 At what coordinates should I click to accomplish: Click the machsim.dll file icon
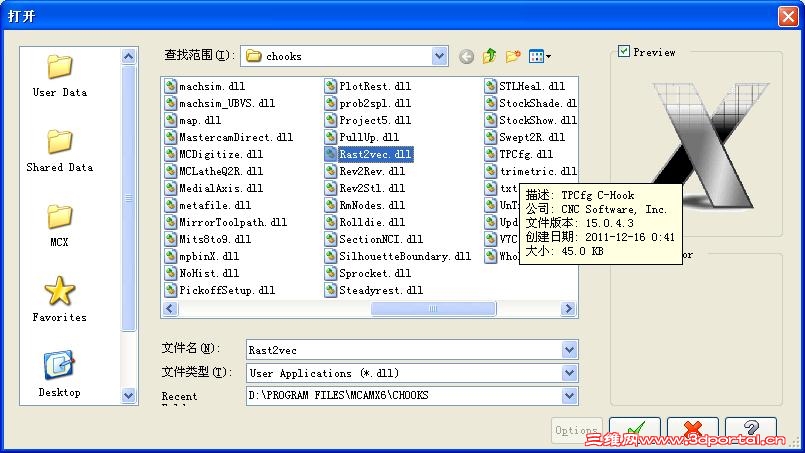click(x=170, y=86)
